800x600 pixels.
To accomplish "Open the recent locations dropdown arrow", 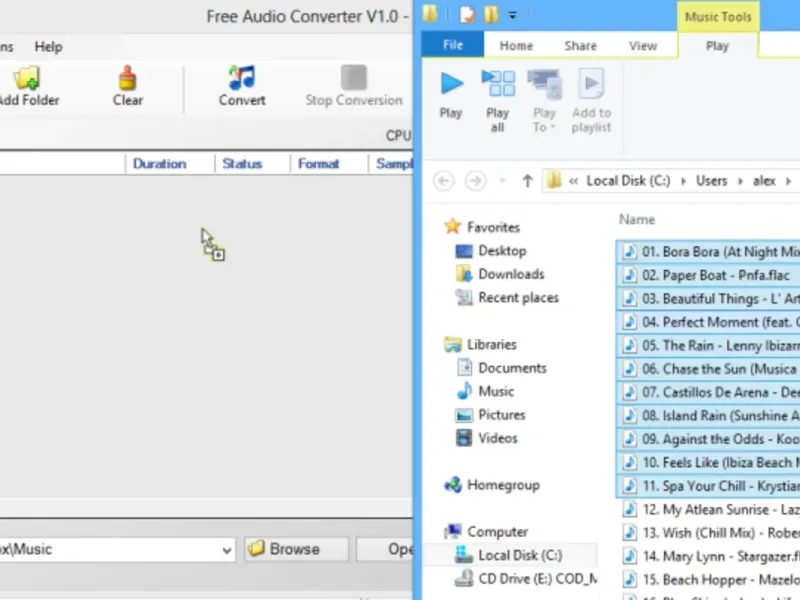I will (503, 181).
